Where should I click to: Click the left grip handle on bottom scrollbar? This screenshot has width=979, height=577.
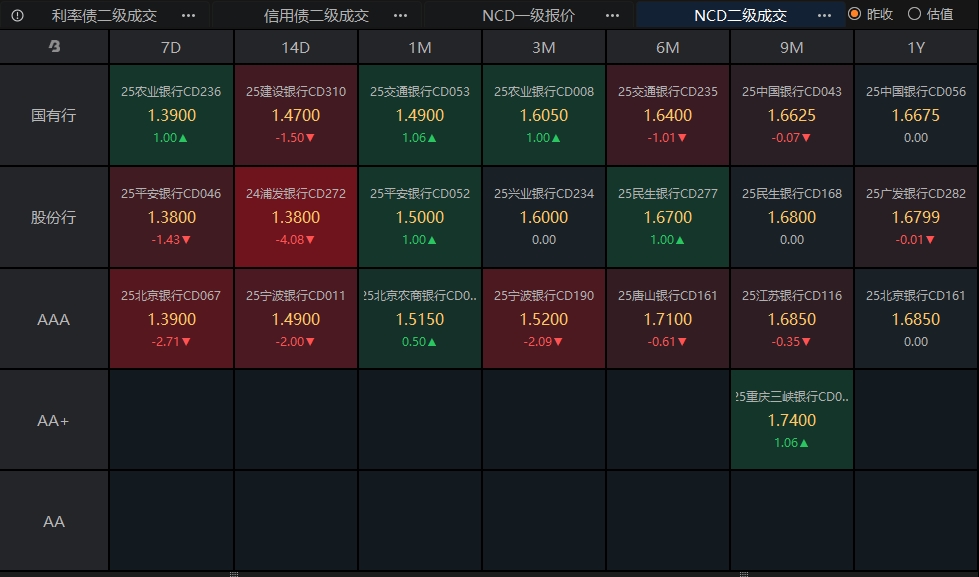point(234,574)
